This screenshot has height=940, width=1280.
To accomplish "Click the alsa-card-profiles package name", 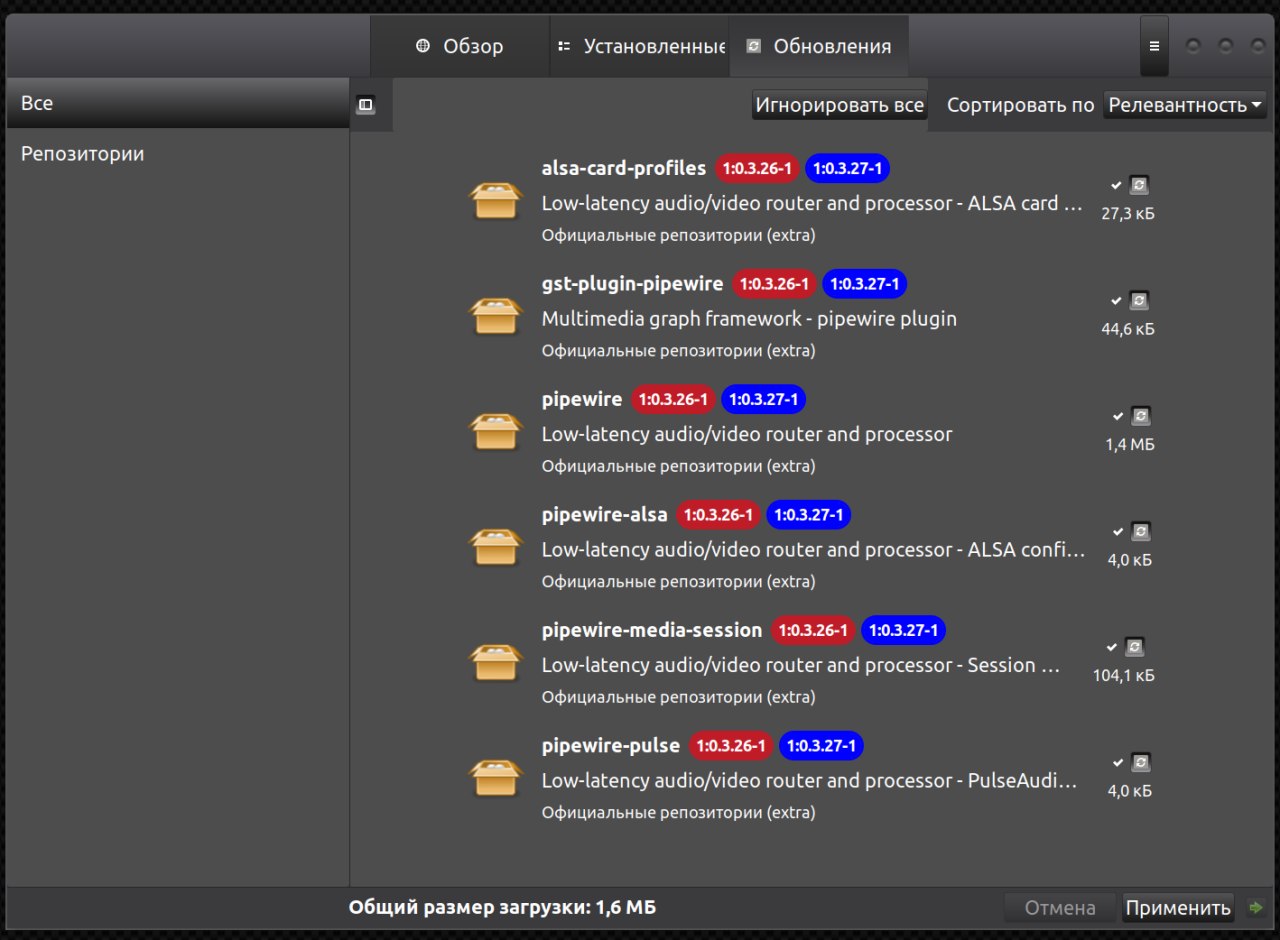I will pos(624,168).
